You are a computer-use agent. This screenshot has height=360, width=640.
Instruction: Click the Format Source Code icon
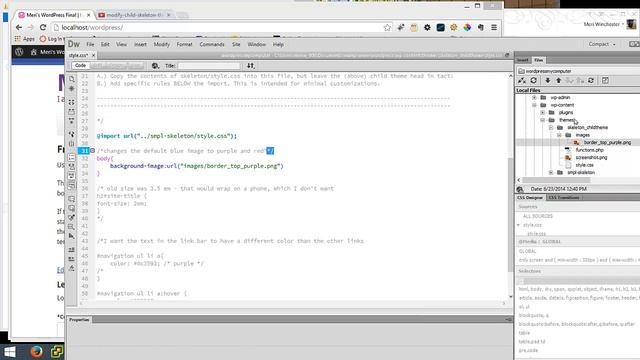pyautogui.click(x=71, y=269)
